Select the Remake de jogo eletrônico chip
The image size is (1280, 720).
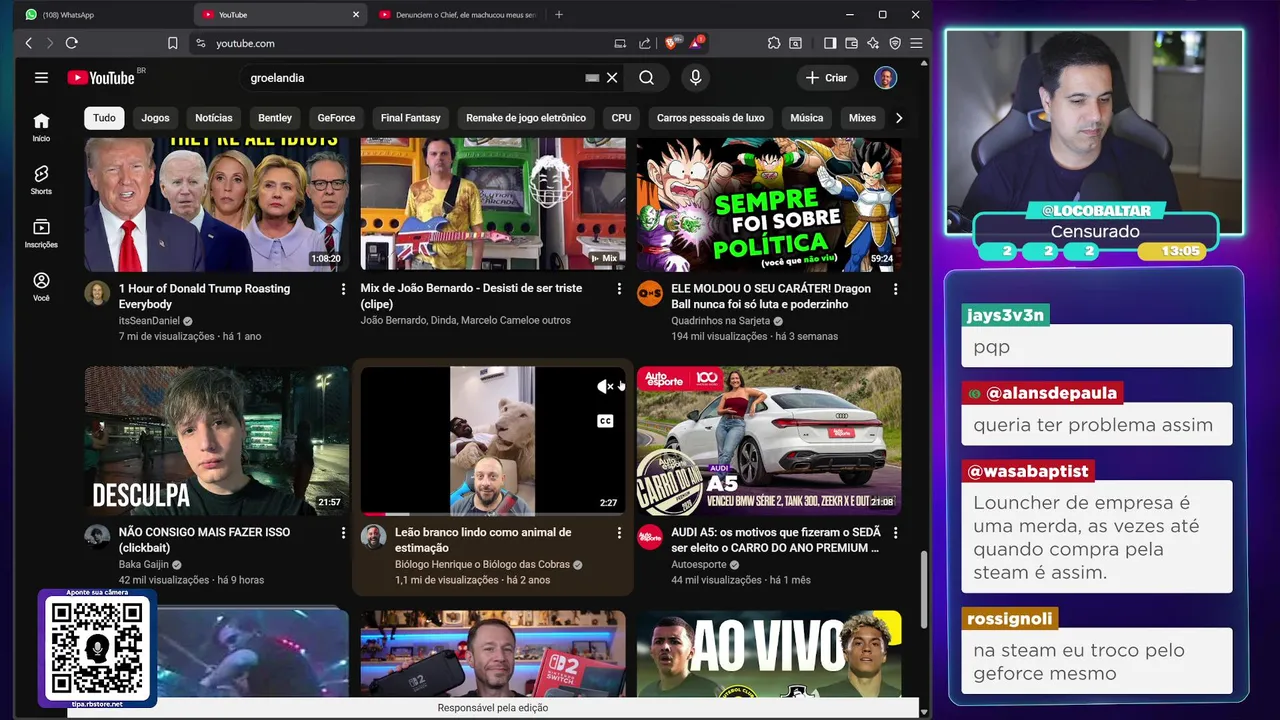click(x=526, y=118)
